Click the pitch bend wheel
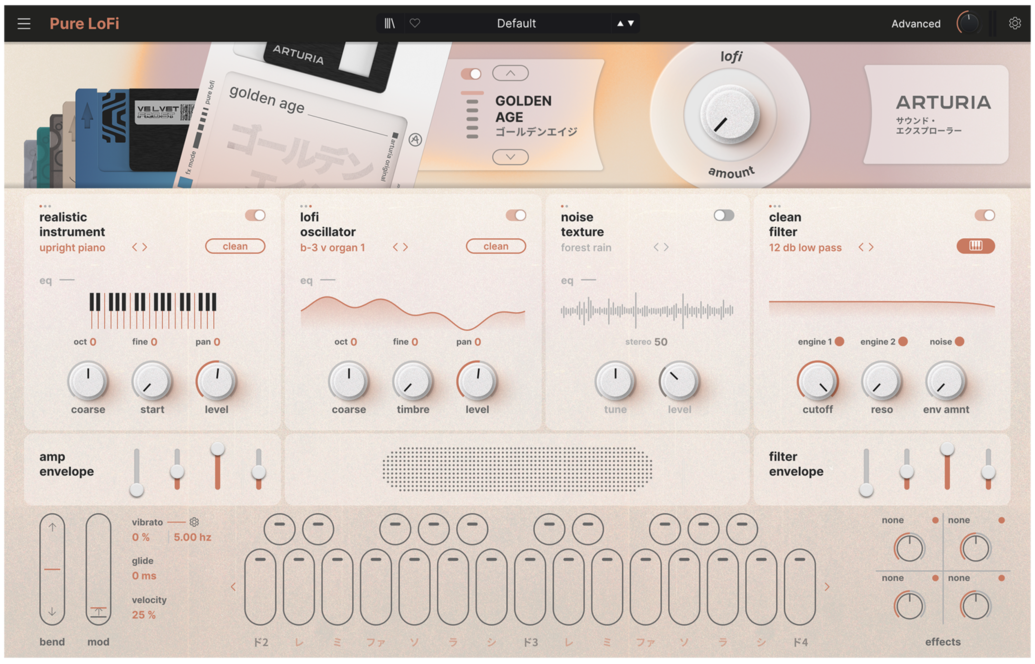The image size is (1035, 664). coord(52,569)
